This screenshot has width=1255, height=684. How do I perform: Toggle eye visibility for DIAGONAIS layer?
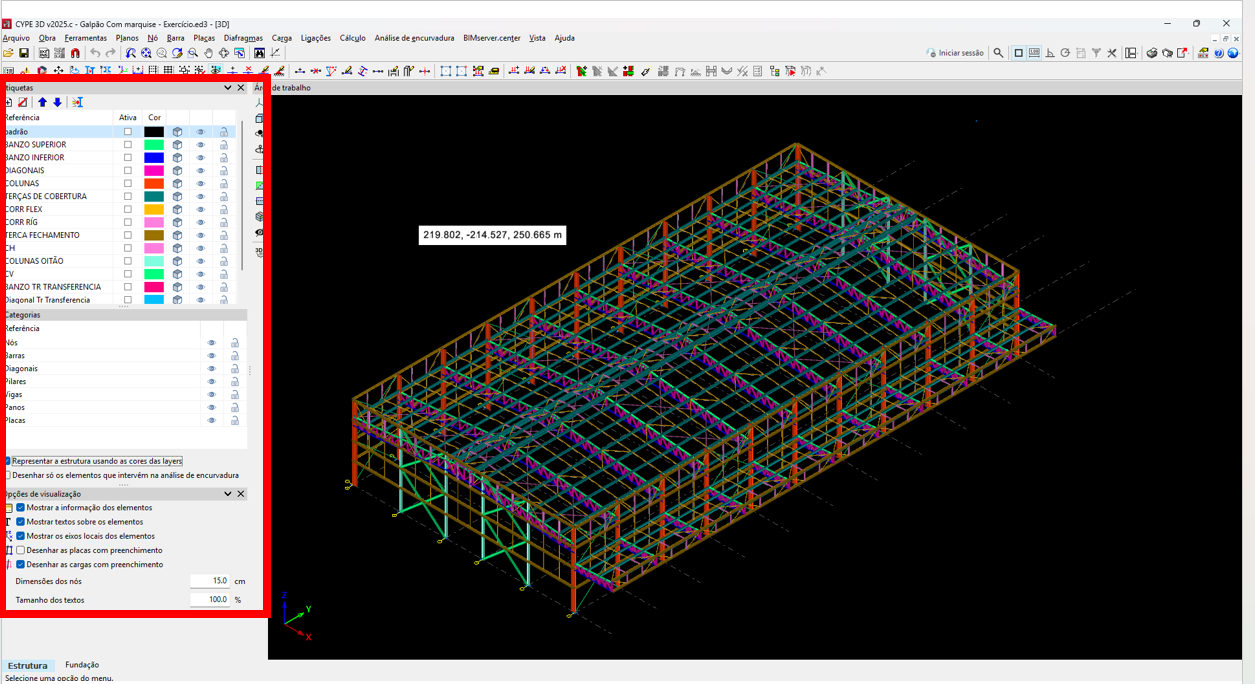(x=200, y=171)
